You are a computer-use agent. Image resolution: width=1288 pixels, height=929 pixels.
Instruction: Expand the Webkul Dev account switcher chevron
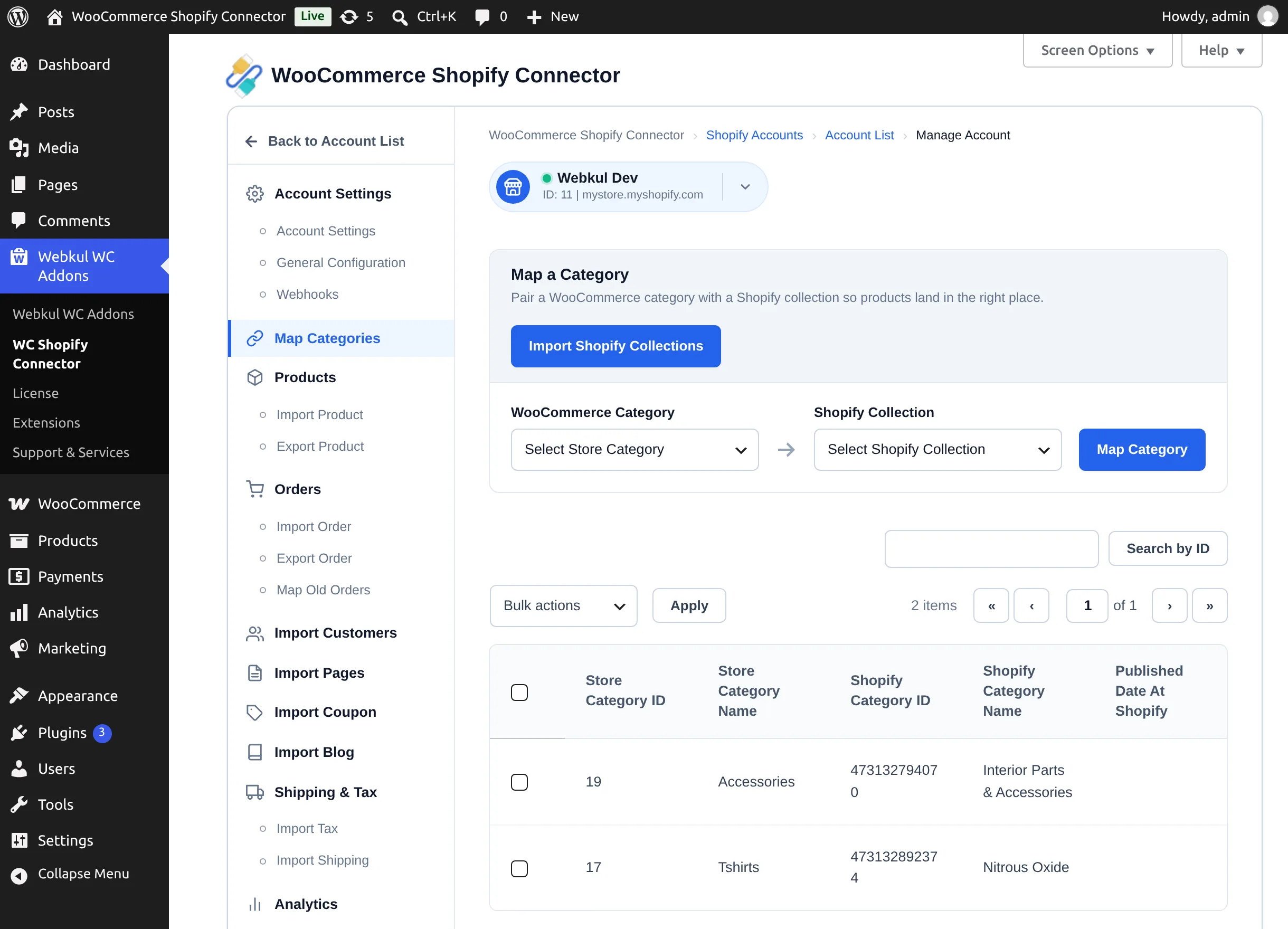745,187
